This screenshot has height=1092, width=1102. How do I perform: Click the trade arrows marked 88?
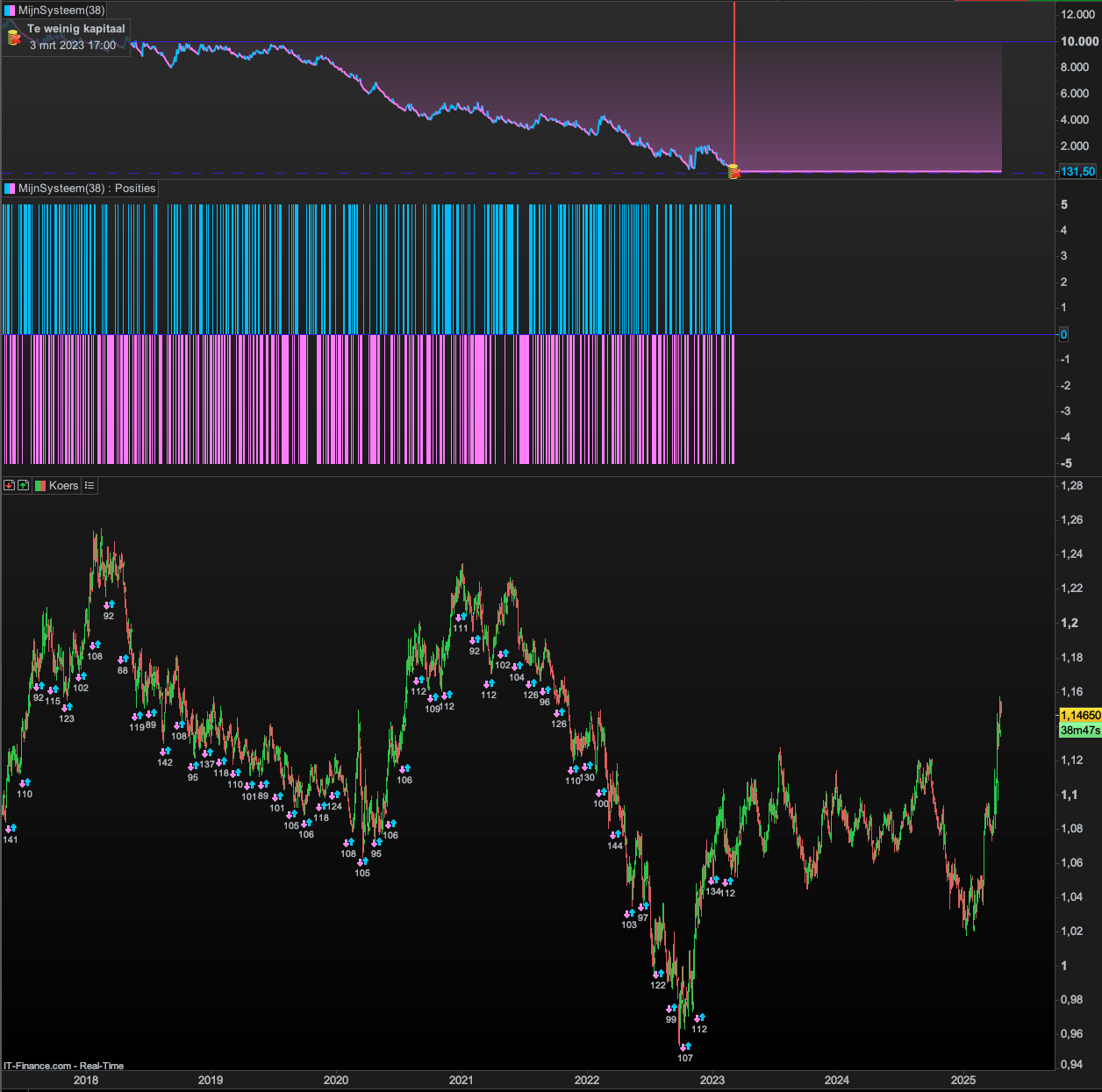point(123,659)
